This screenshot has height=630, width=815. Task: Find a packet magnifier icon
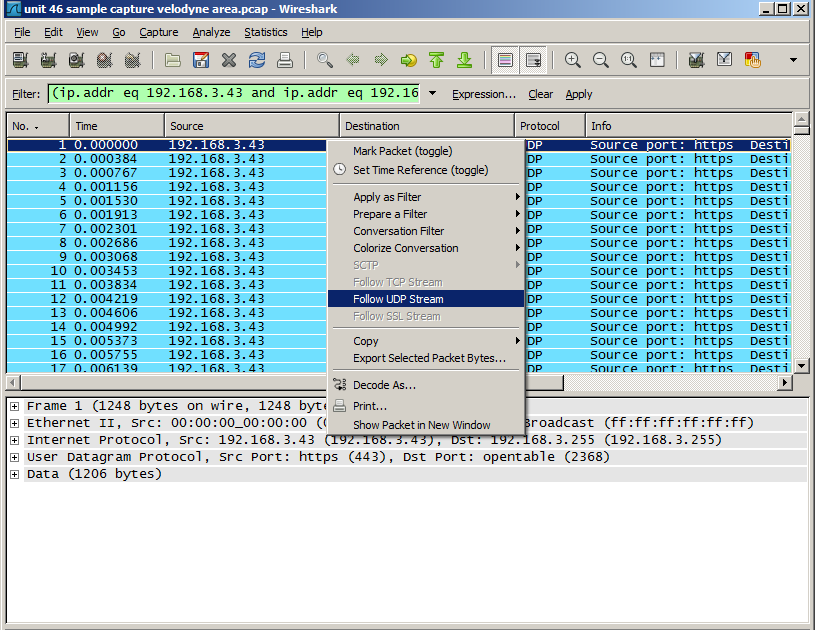pyautogui.click(x=325, y=60)
